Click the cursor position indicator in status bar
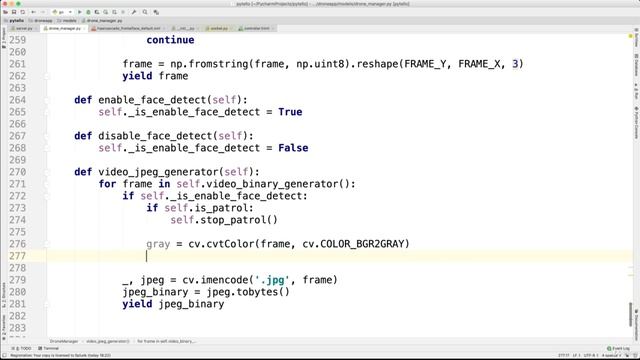 tap(564, 356)
